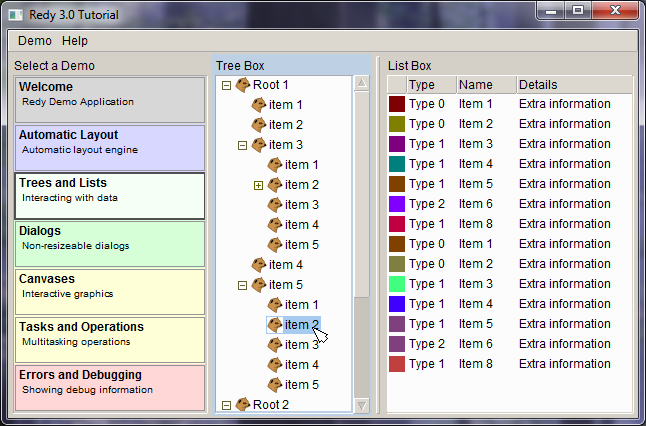
Task: Click the bright green swatch of Item 3
Action: (397, 284)
